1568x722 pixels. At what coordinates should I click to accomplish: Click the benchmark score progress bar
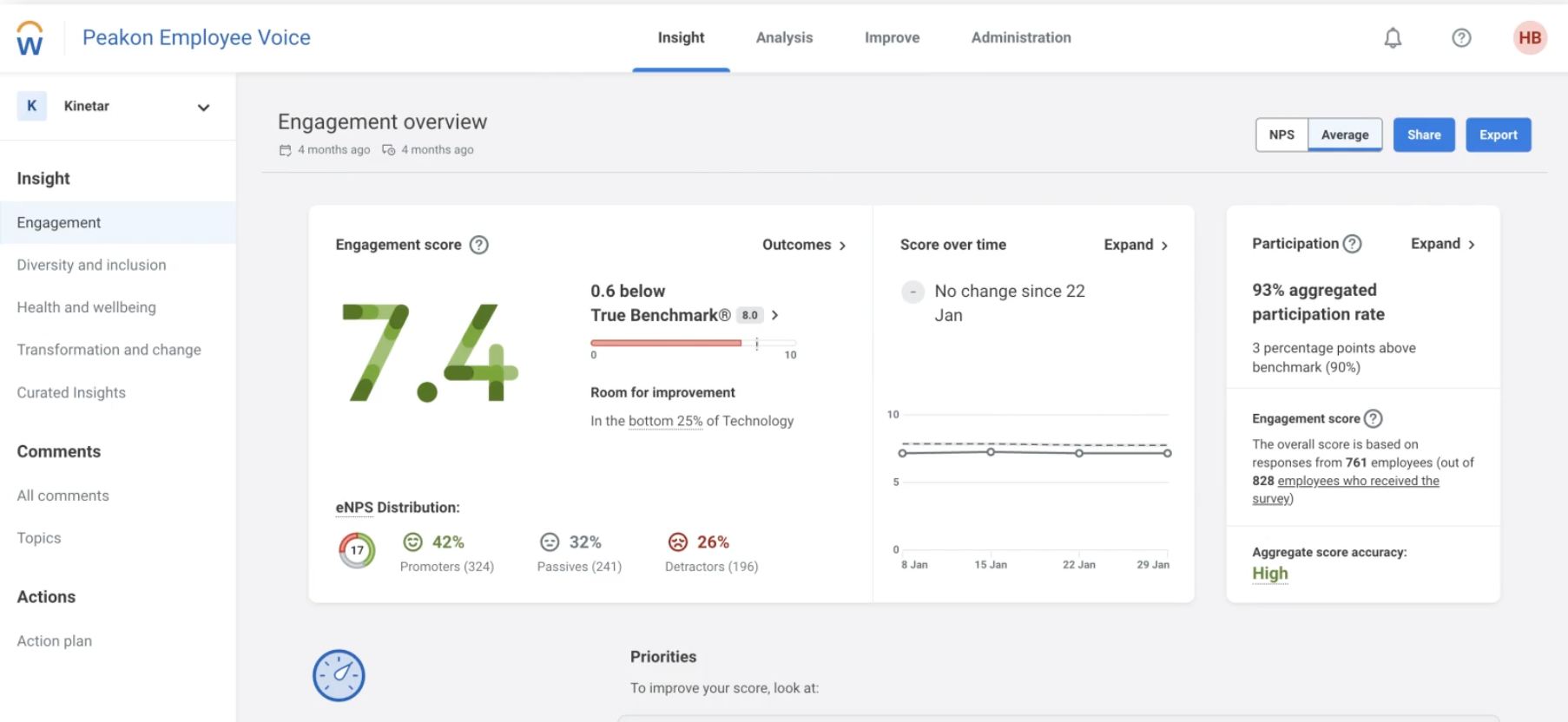(694, 343)
